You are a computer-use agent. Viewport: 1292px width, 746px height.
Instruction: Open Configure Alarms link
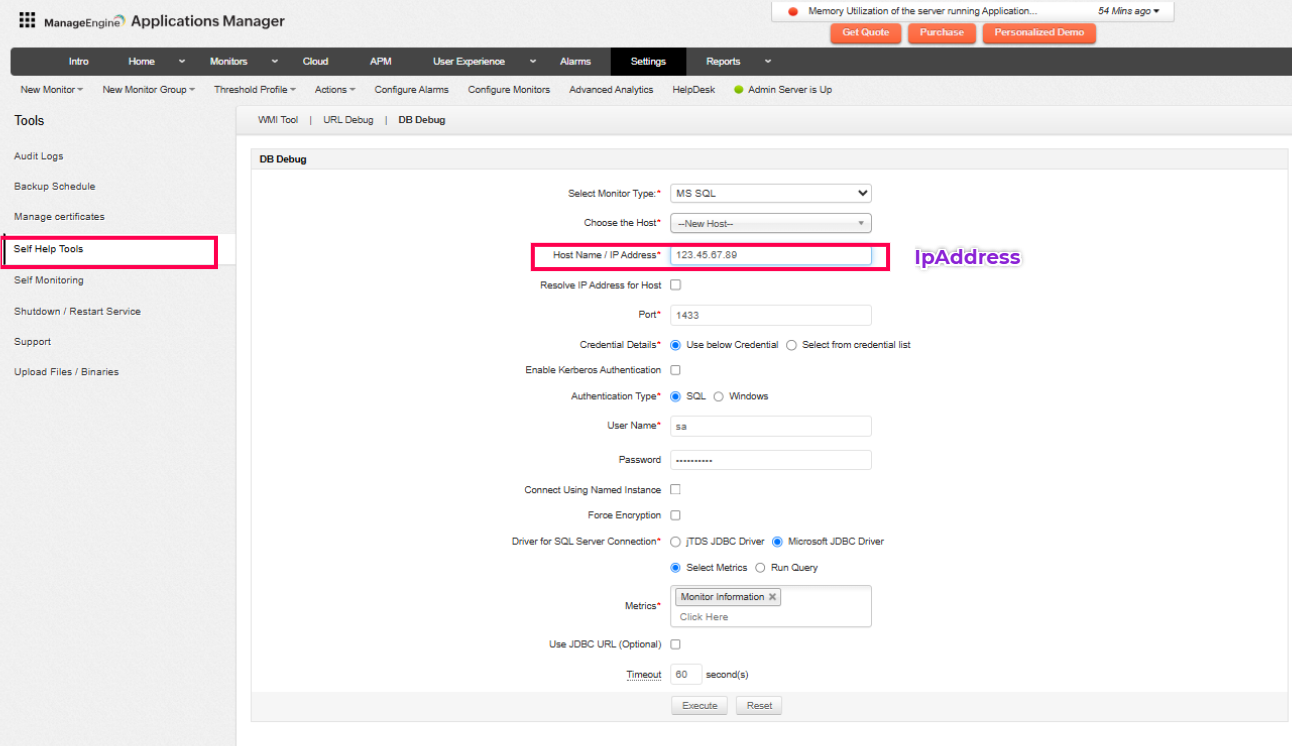[412, 90]
